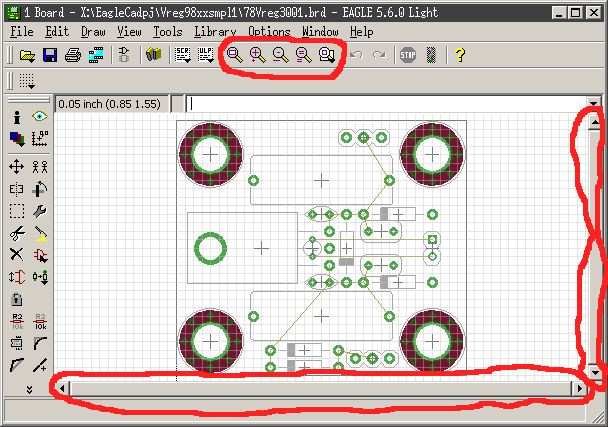Open the library Use books icon
The width and height of the screenshot is (608, 427).
[x=154, y=55]
